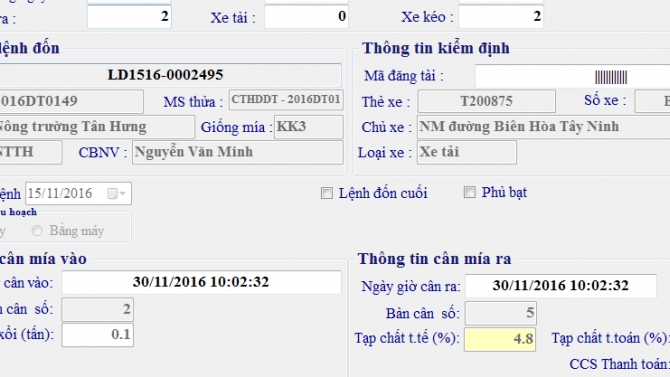Viewport: 670px width, 377px height.
Task: Enable the Phủ bạt checkbox
Action: 470,192
